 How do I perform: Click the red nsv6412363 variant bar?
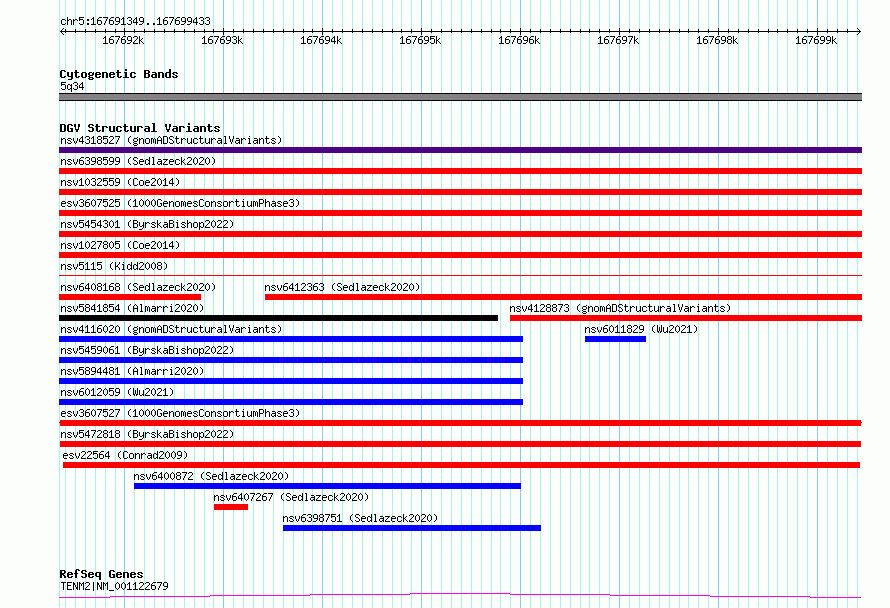point(564,297)
